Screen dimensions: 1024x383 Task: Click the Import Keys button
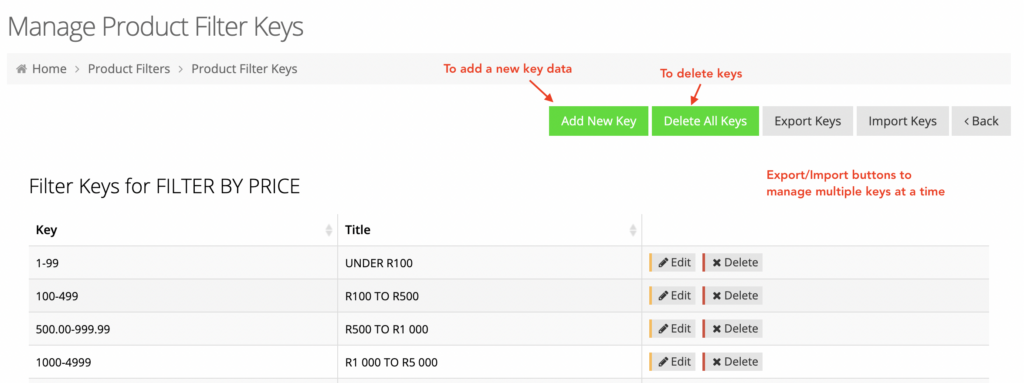click(903, 121)
